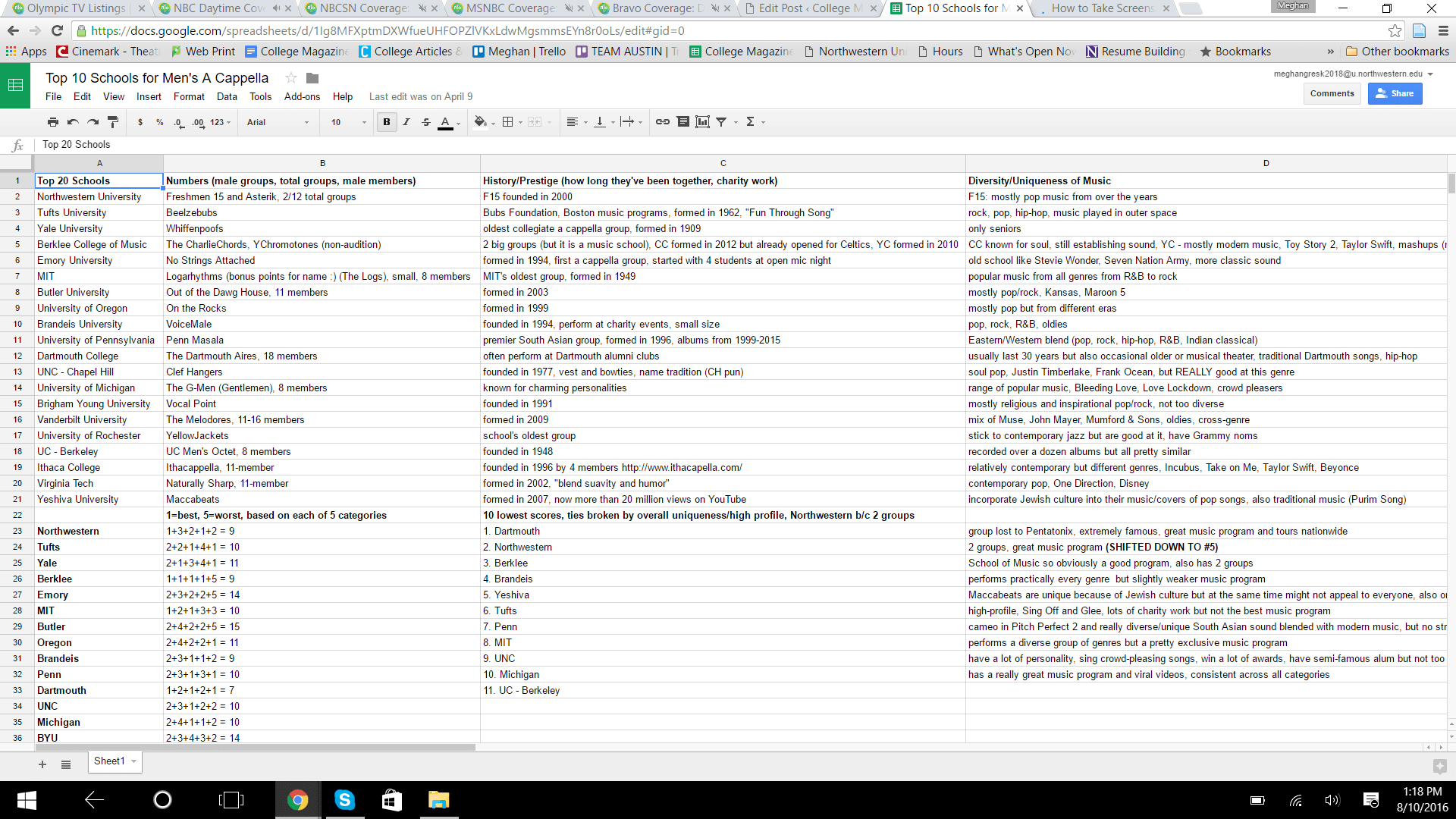Switch to the Olympic TV Listings tab
This screenshot has width=1456, height=819.
click(76, 8)
